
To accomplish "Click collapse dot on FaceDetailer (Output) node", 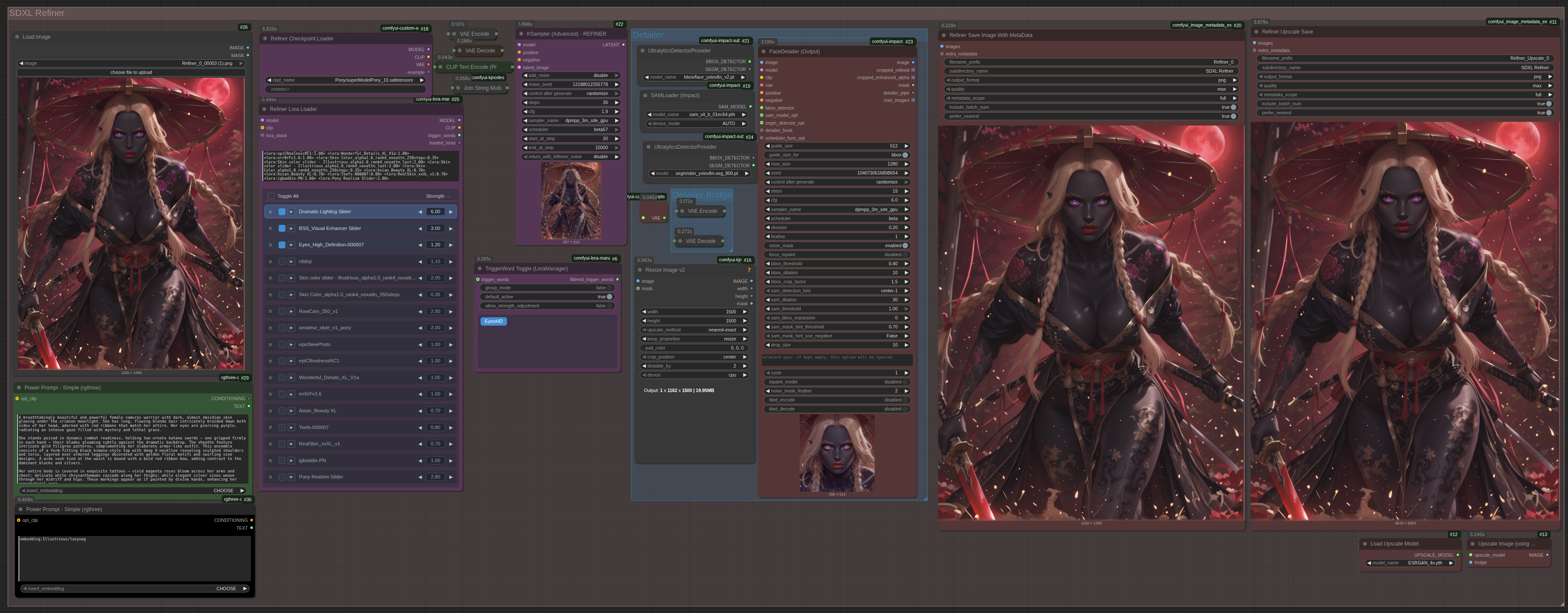I will [764, 52].
